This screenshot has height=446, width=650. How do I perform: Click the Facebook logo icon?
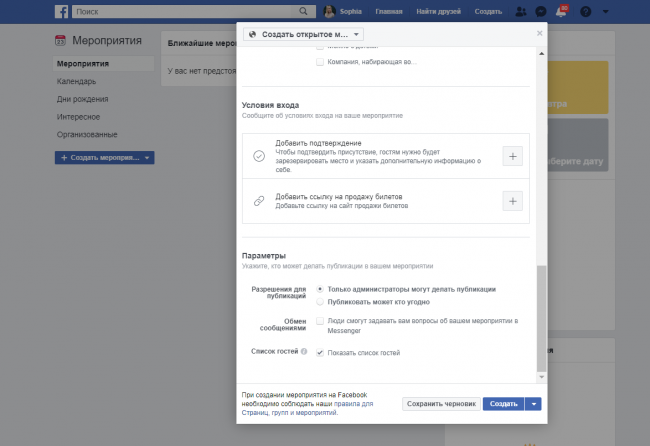point(60,11)
